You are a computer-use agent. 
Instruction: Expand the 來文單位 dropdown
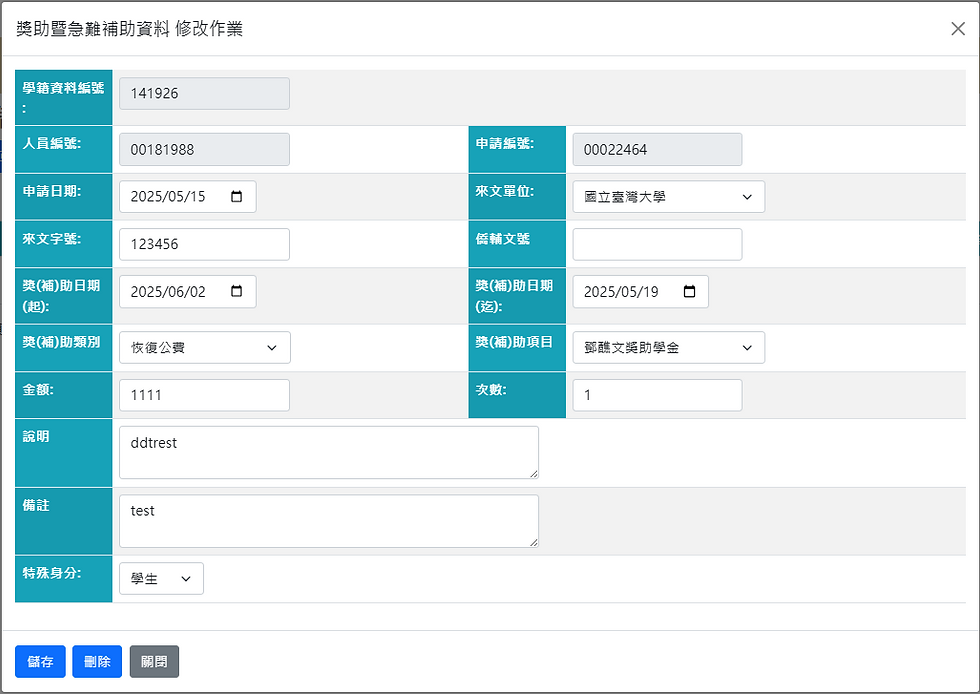pyautogui.click(x=668, y=197)
